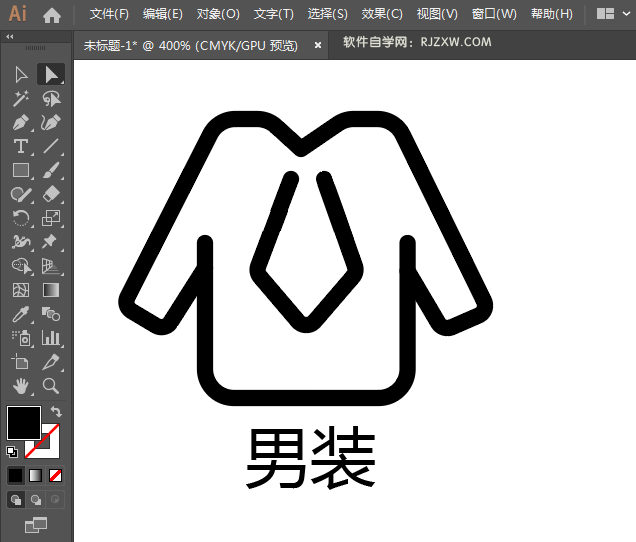636x542 pixels.
Task: Open the 对象(O) menu
Action: pyautogui.click(x=218, y=14)
